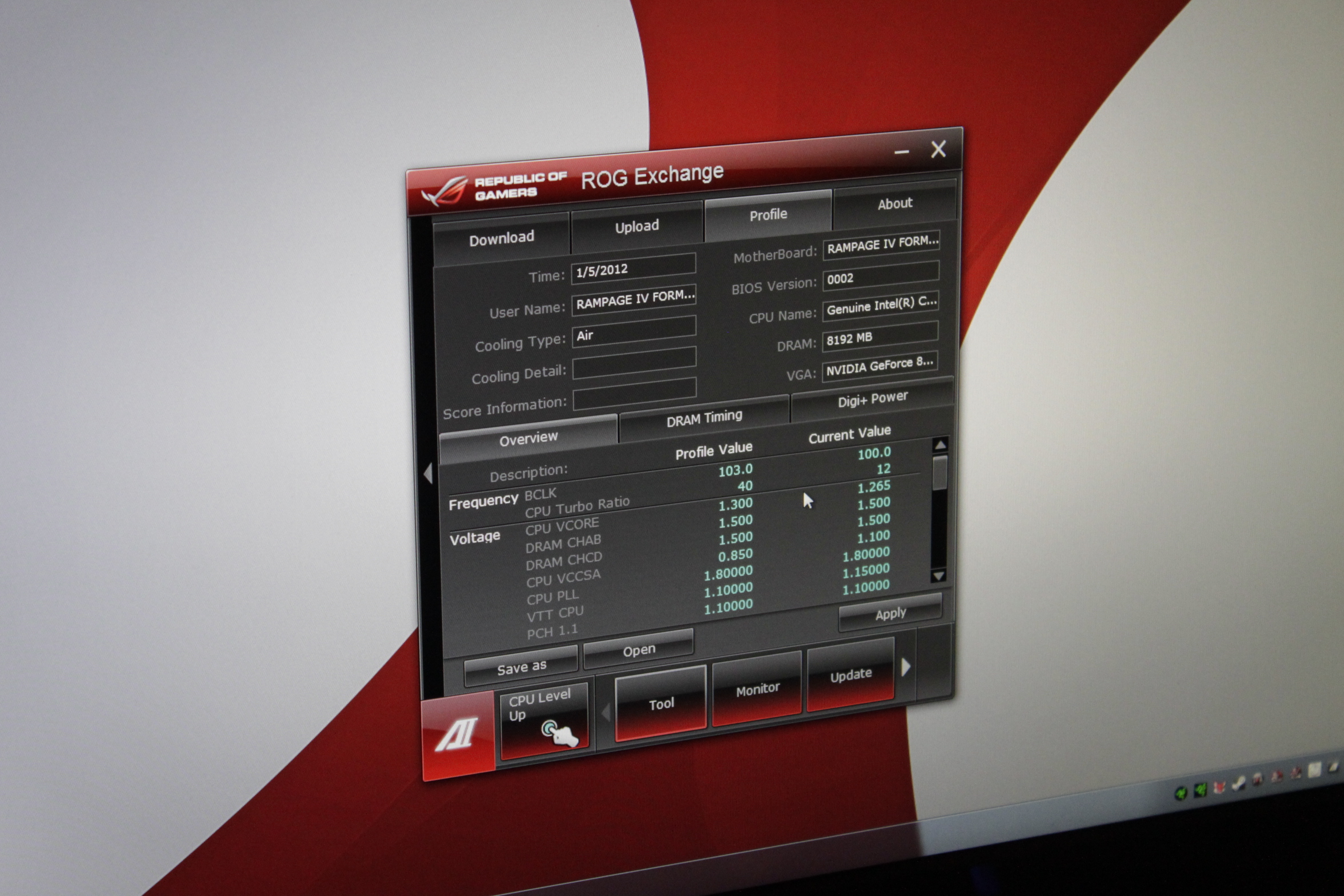The height and width of the screenshot is (896, 1344).
Task: Click the DRAM field showing 8192 MB
Action: (x=880, y=336)
